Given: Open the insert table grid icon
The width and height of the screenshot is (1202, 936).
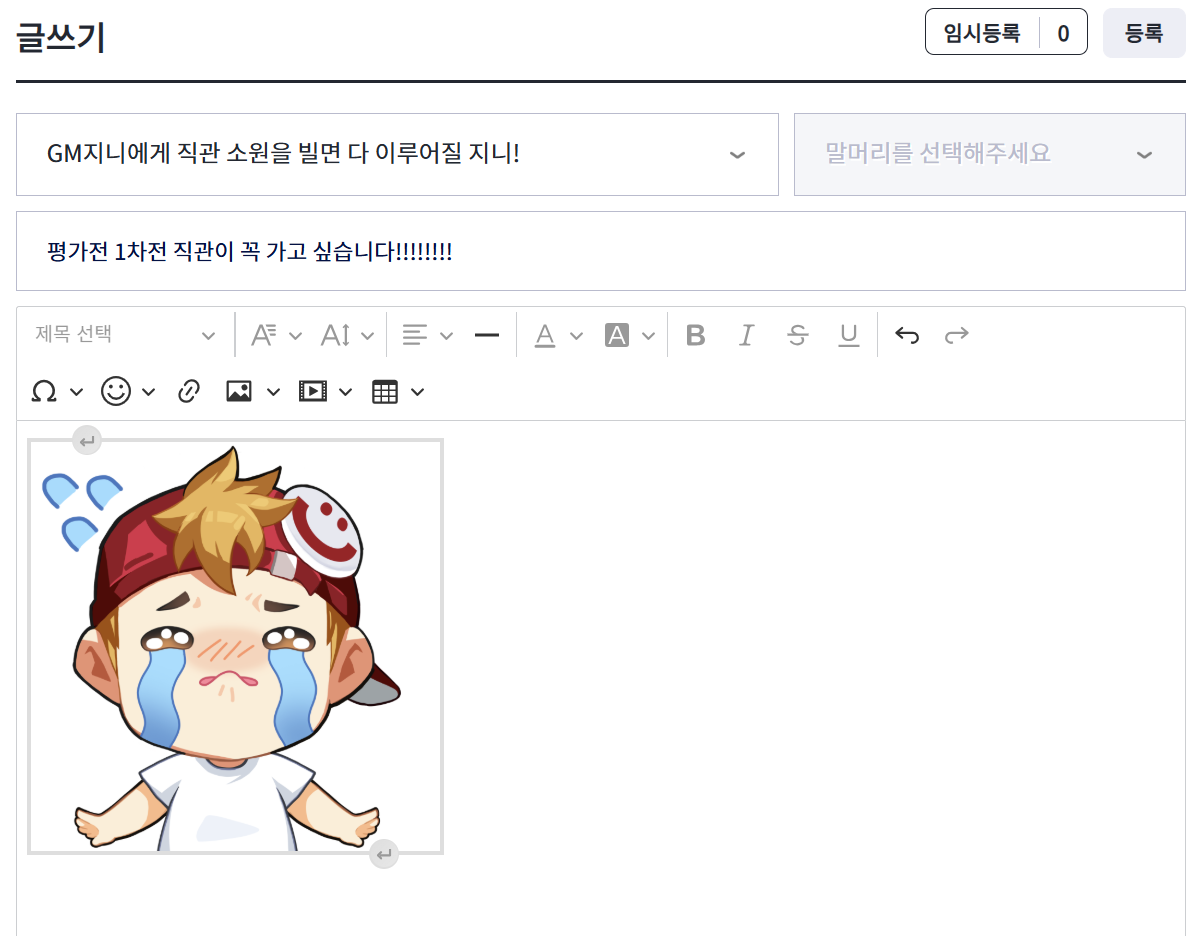Looking at the screenshot, I should pyautogui.click(x=385, y=392).
